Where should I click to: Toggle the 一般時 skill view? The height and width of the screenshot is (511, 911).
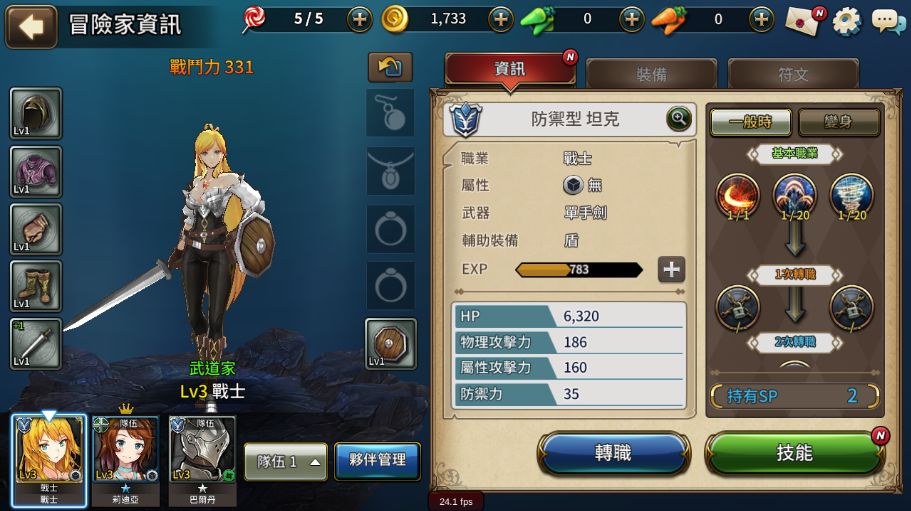tap(751, 122)
